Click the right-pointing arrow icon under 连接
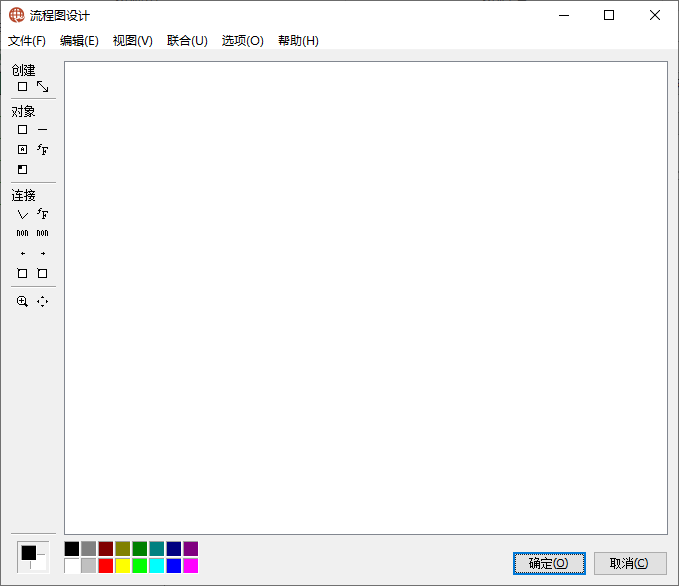 coord(42,253)
